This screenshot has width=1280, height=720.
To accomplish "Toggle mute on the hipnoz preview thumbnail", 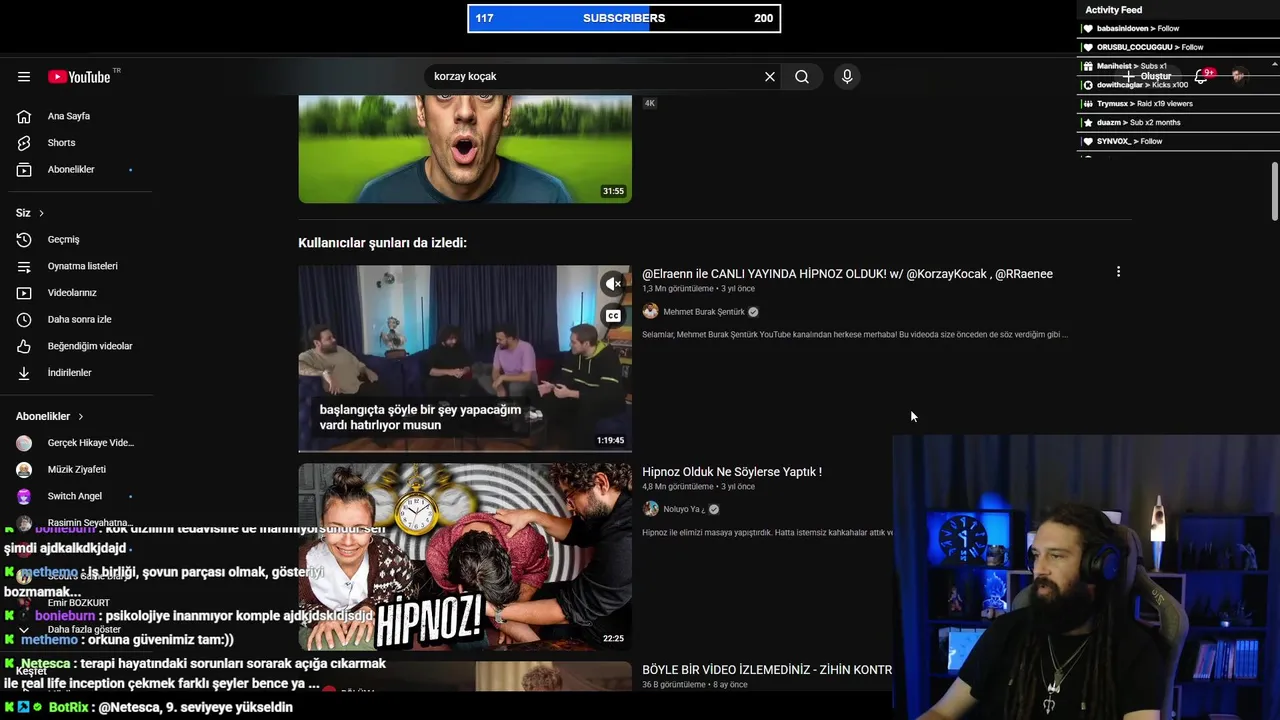I will 613,284.
